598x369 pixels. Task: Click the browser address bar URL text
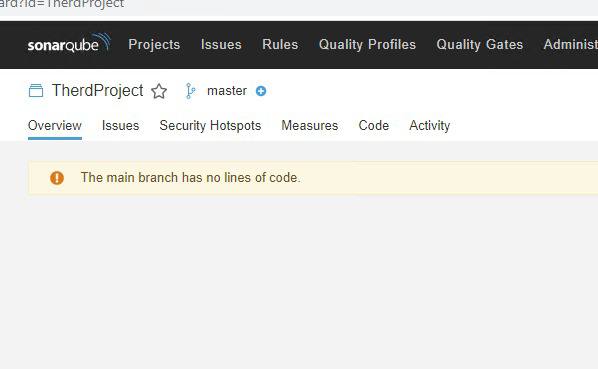[x=62, y=4]
